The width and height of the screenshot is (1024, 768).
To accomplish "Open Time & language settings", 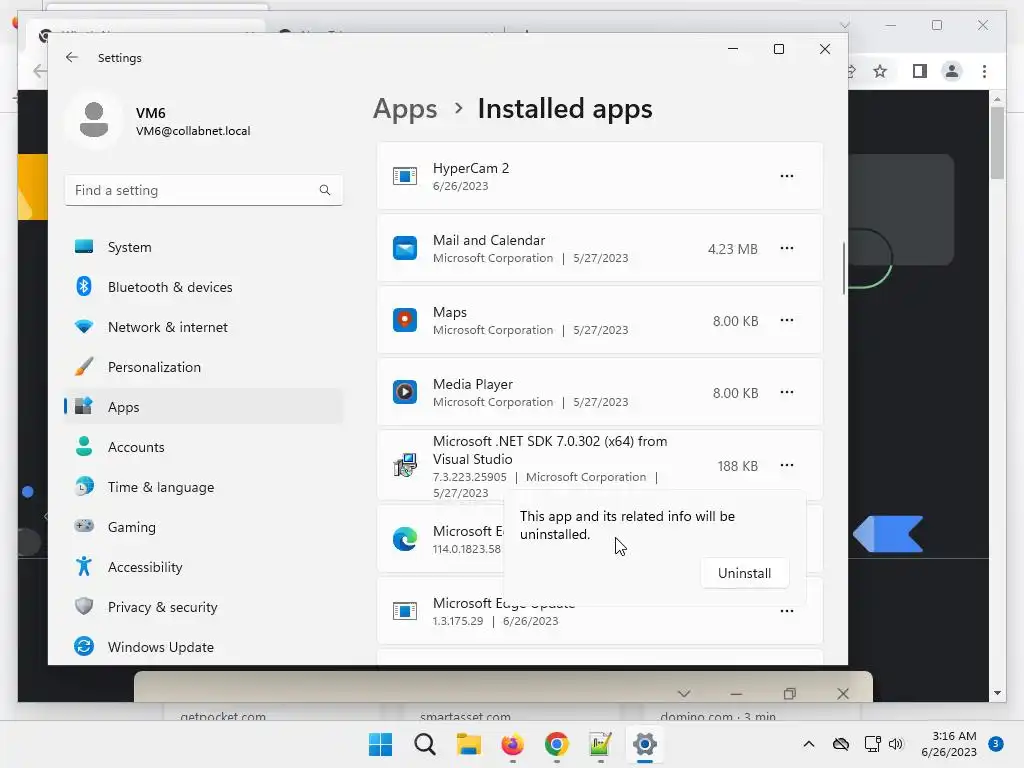I will [x=203, y=487].
